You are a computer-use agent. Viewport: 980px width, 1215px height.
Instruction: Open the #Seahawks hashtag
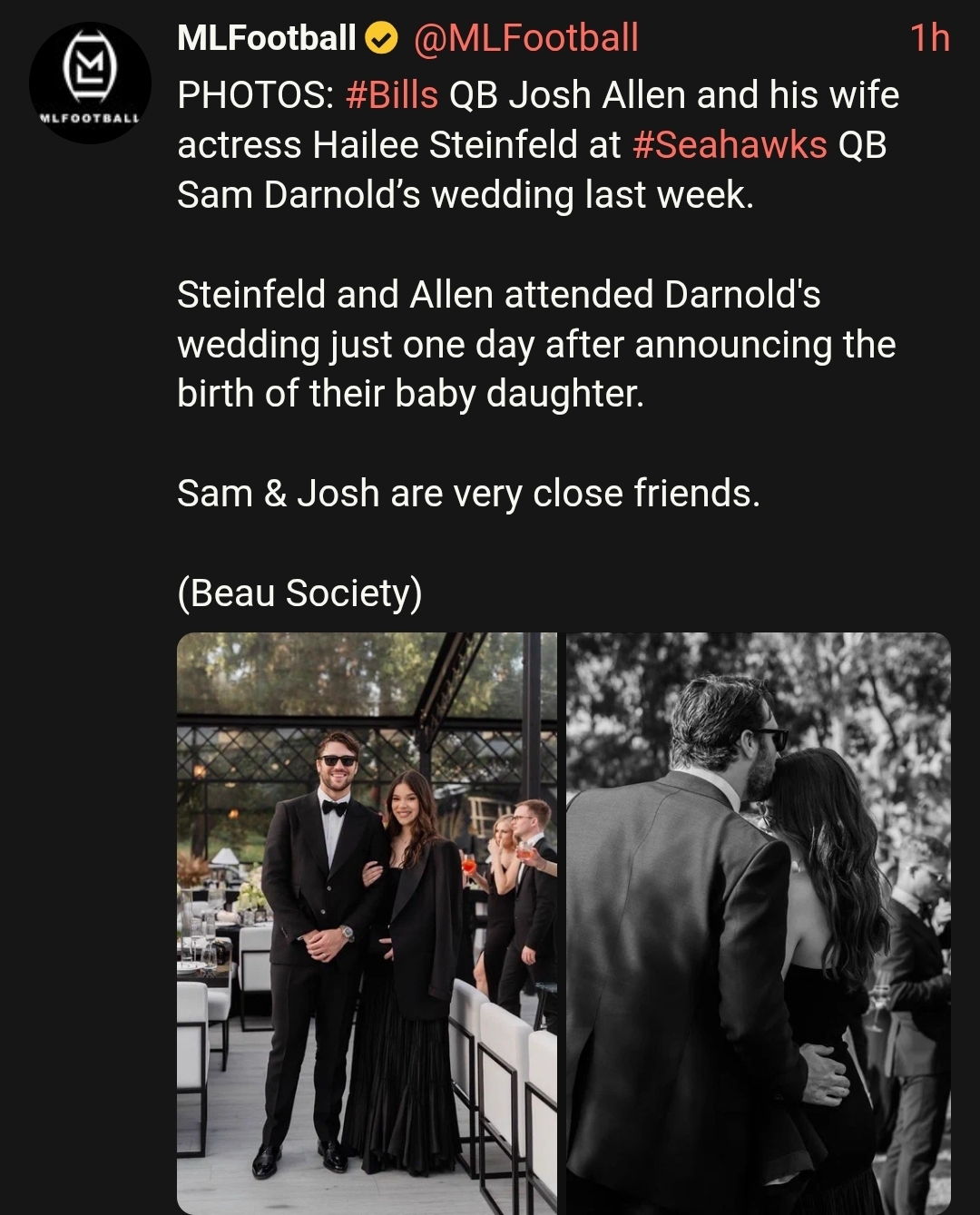730,145
